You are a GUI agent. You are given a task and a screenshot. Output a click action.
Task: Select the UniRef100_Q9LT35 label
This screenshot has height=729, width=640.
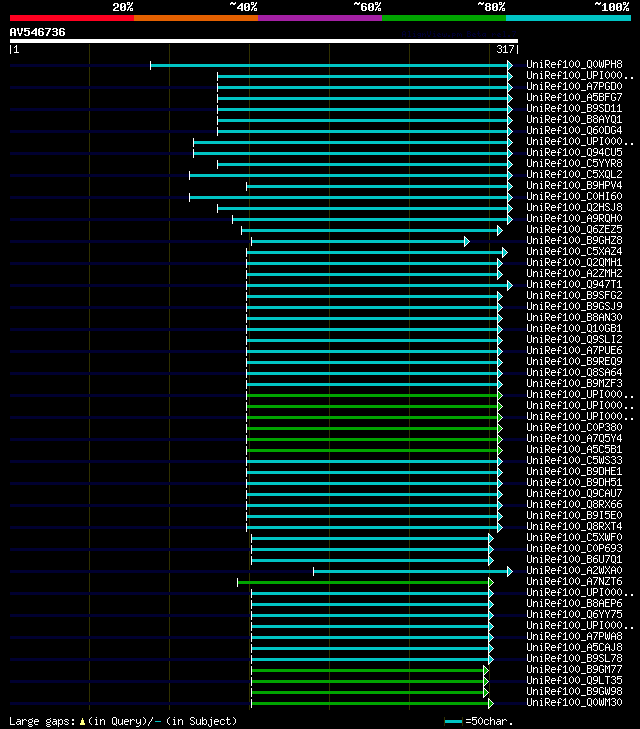point(574,681)
